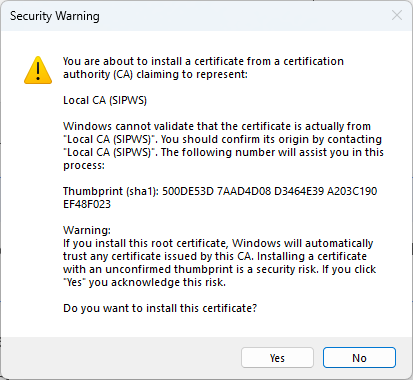Click the thumbprint ending EF48F023
The height and width of the screenshot is (380, 413).
[x=87, y=204]
